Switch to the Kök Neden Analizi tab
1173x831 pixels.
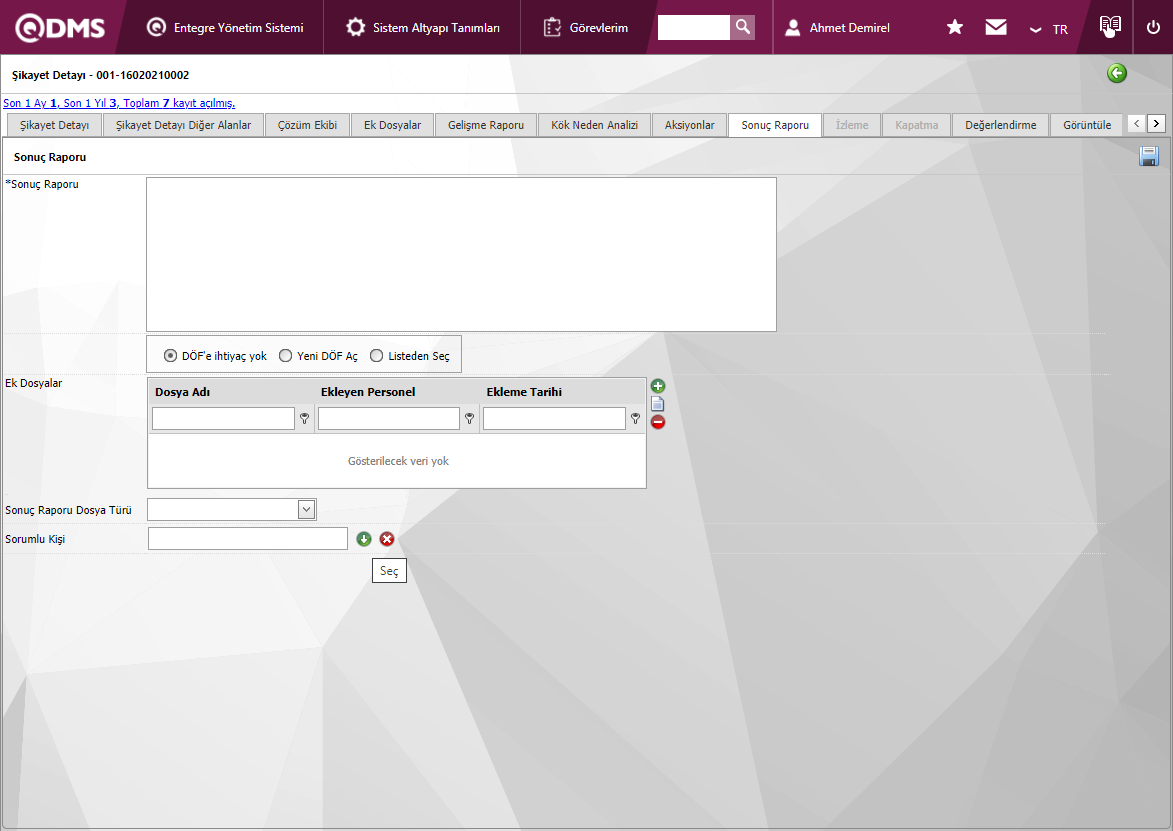click(595, 125)
